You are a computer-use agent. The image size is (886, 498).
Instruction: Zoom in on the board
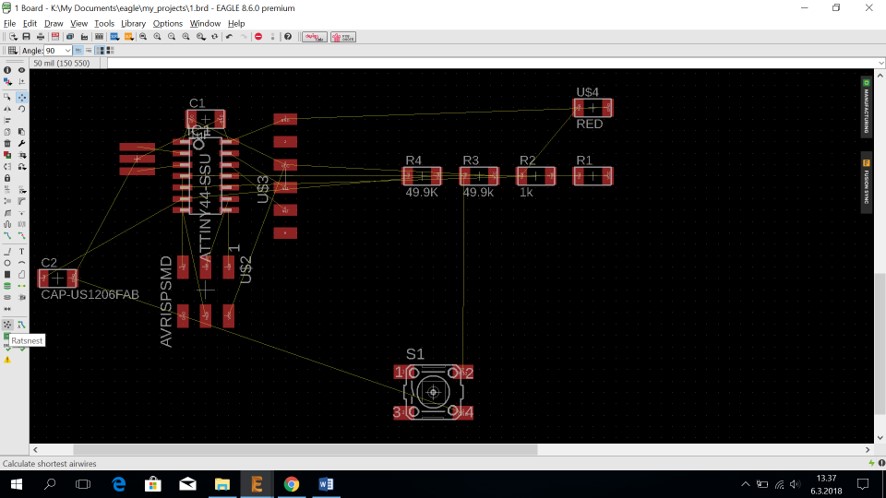tap(157, 37)
